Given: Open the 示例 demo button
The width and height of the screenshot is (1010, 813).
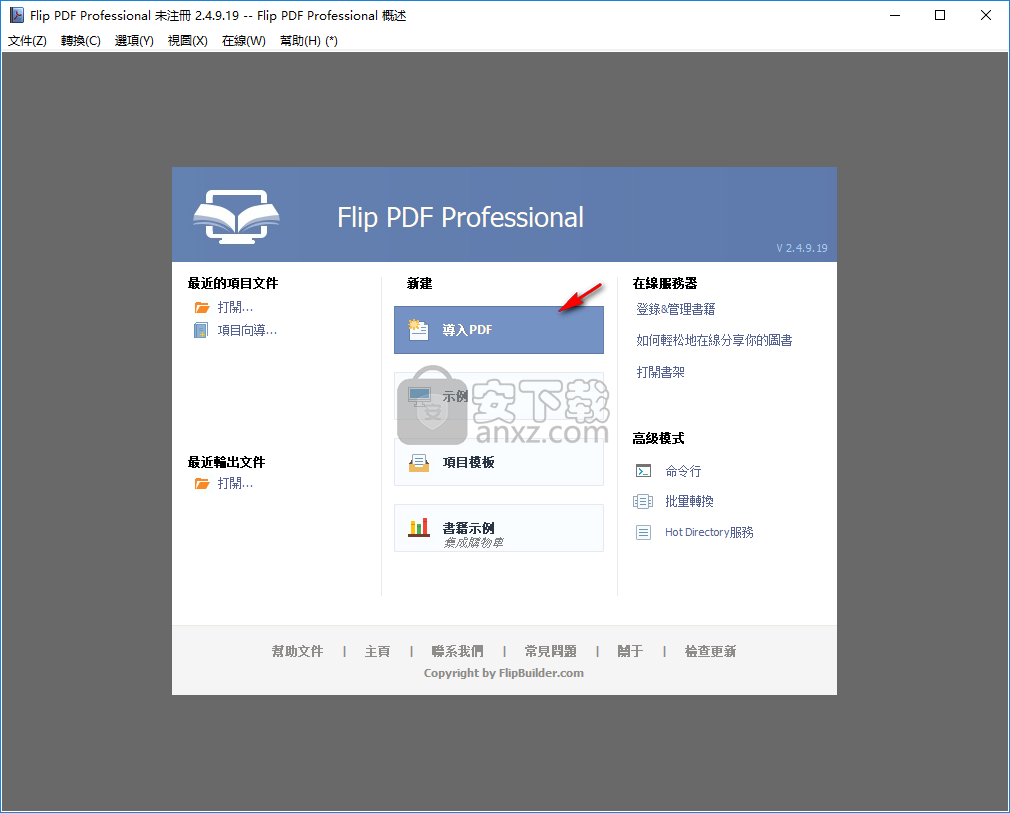Looking at the screenshot, I should [499, 396].
